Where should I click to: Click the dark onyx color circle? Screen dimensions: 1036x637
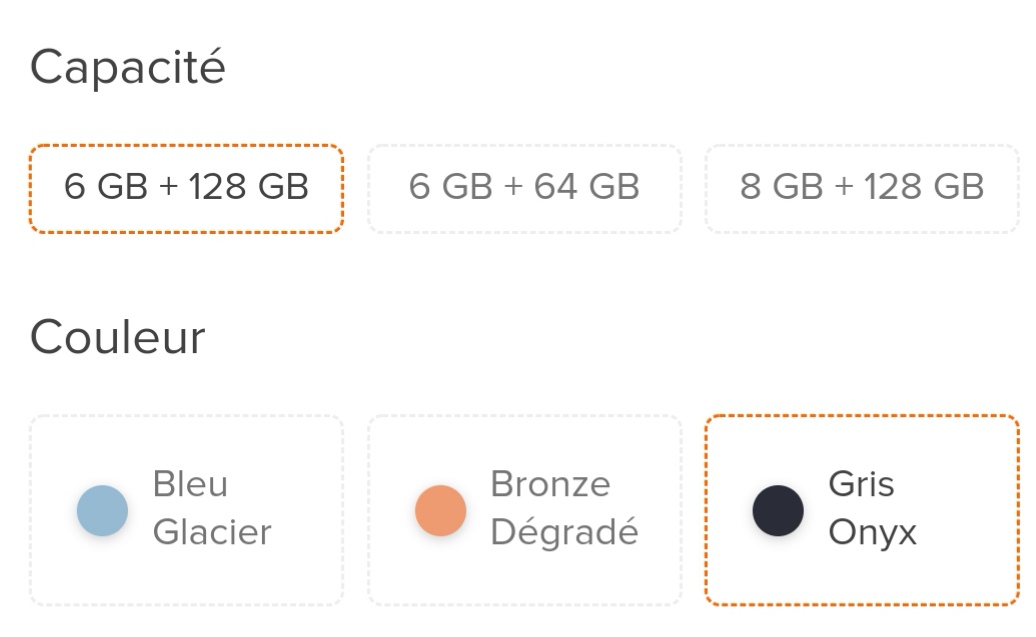778,510
